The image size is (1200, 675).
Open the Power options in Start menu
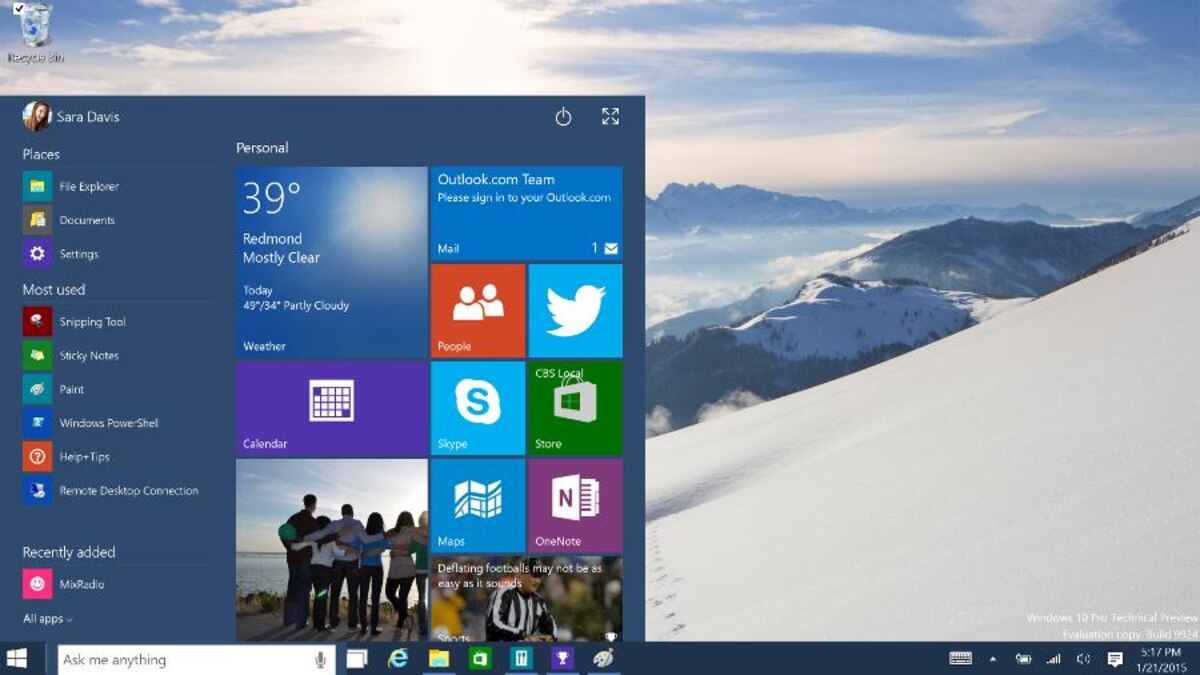[x=563, y=117]
